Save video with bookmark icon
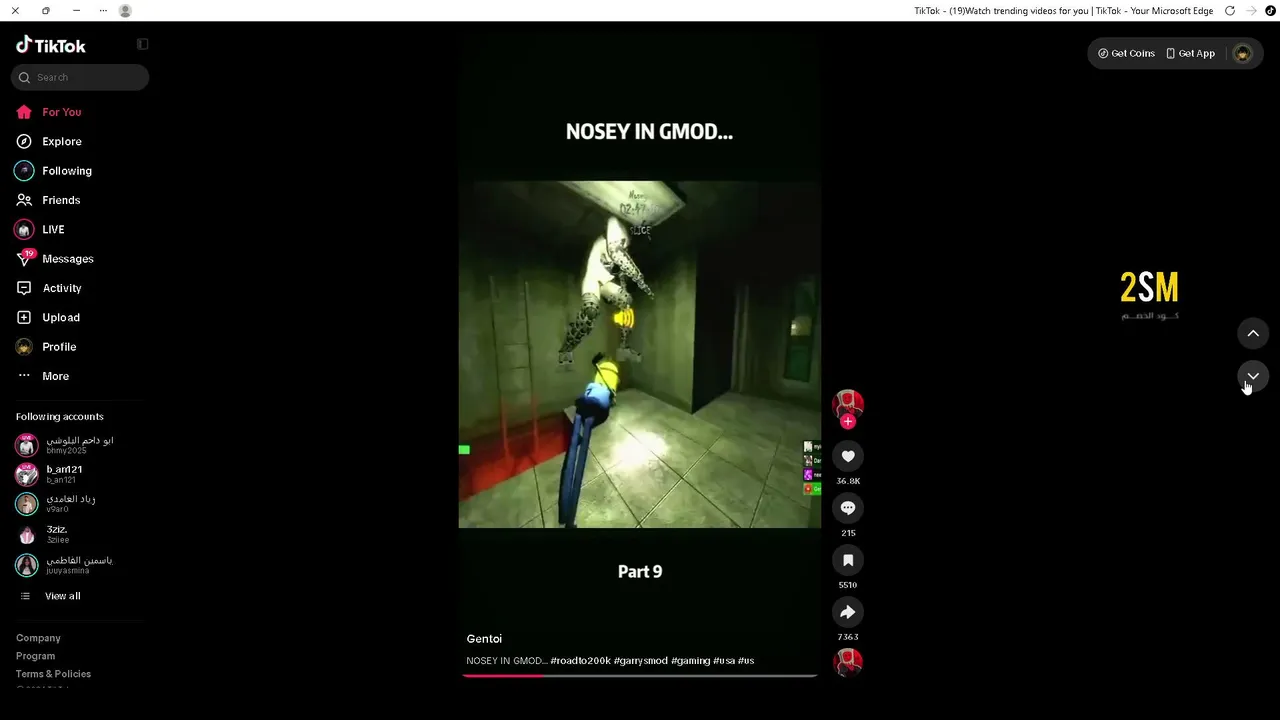This screenshot has width=1280, height=720. [x=848, y=560]
